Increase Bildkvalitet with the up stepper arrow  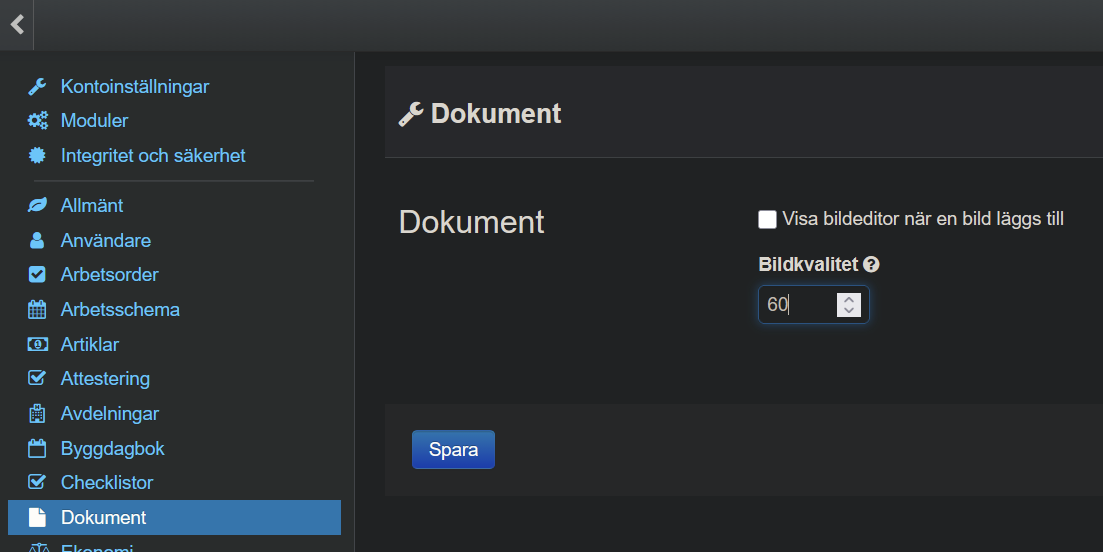pos(849,299)
